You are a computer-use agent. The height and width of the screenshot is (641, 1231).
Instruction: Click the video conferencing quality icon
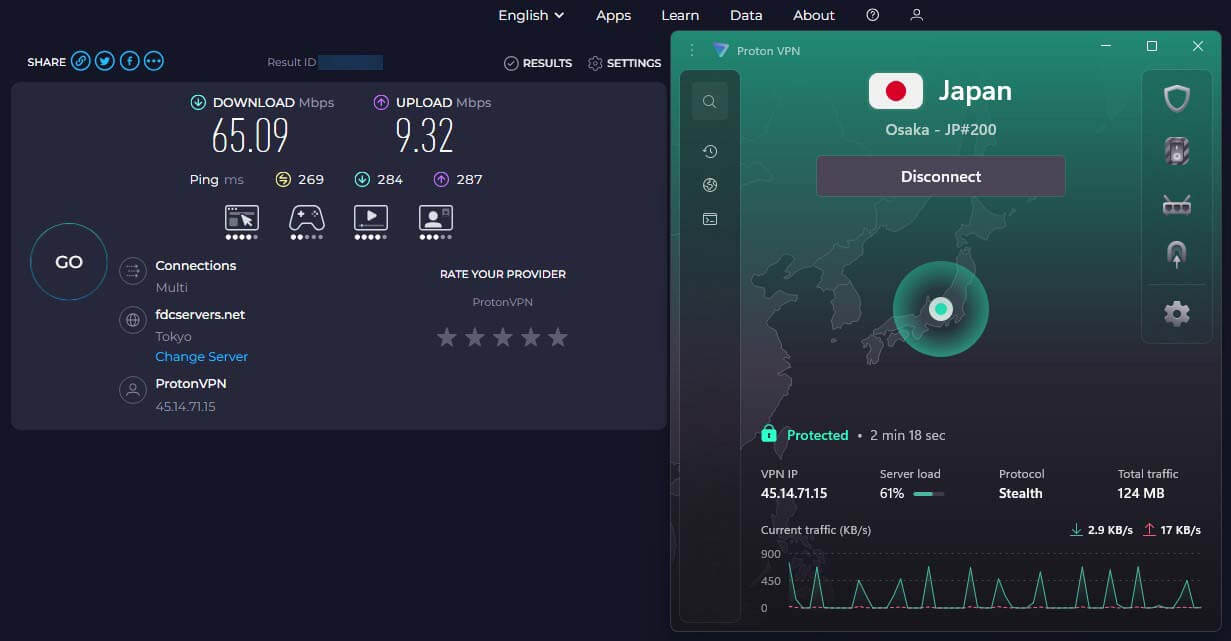coord(435,217)
